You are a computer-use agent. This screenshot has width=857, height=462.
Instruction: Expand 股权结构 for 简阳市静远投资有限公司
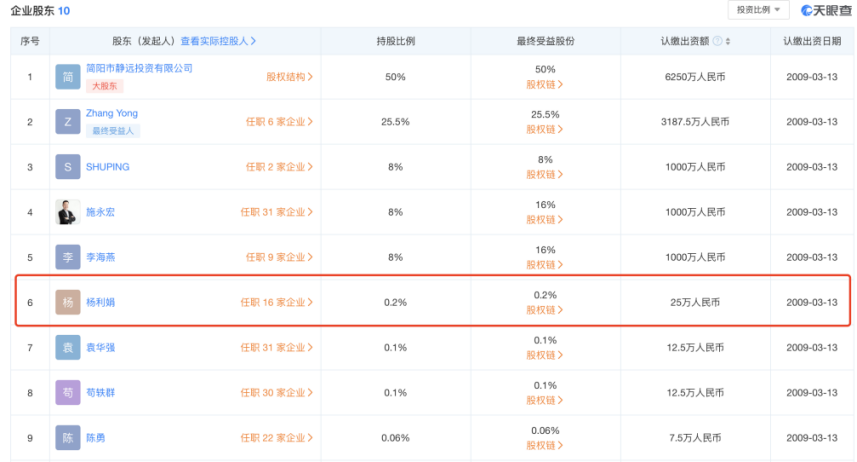[x=289, y=77]
